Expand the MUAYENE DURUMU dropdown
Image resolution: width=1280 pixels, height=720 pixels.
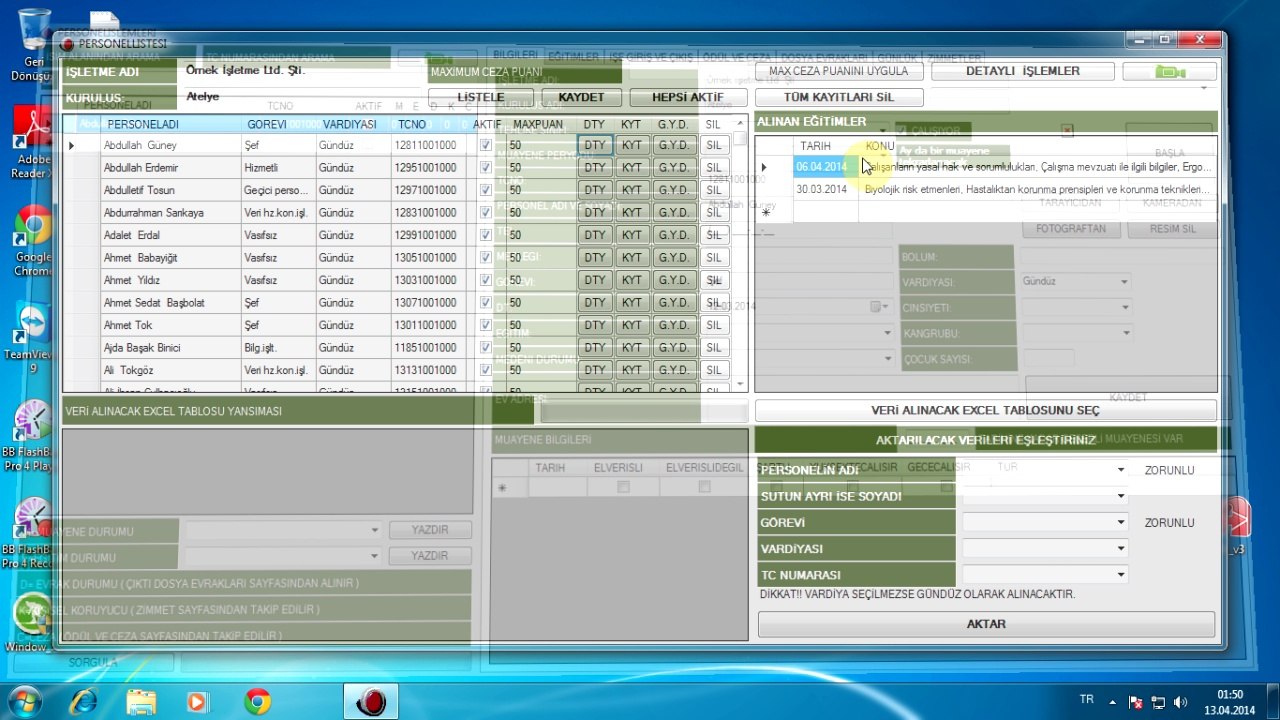coord(375,530)
